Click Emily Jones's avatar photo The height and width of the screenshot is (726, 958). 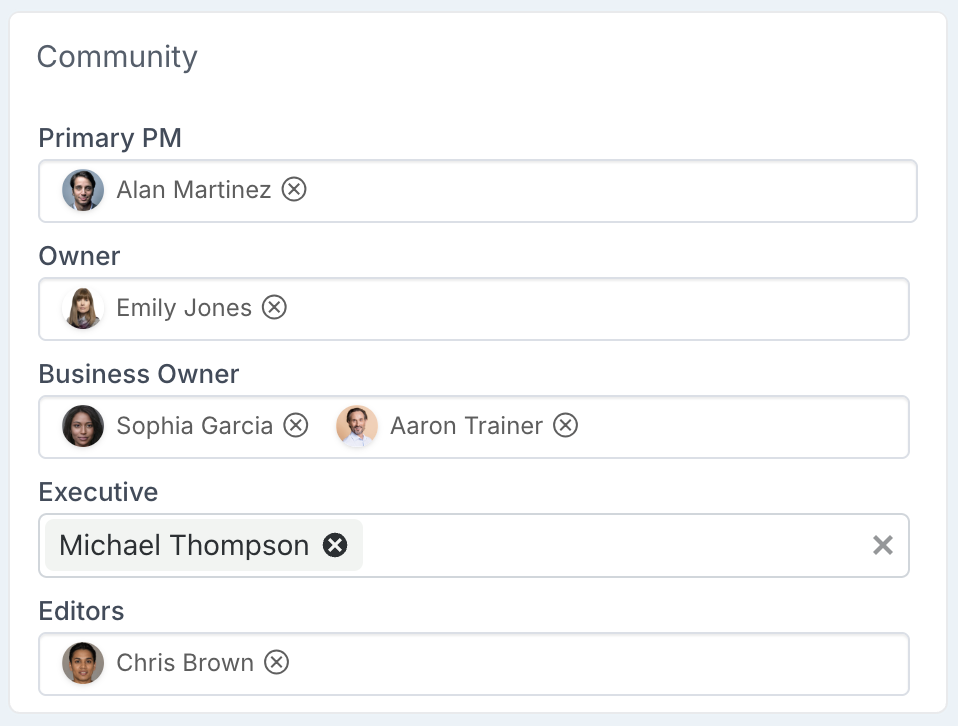(83, 308)
